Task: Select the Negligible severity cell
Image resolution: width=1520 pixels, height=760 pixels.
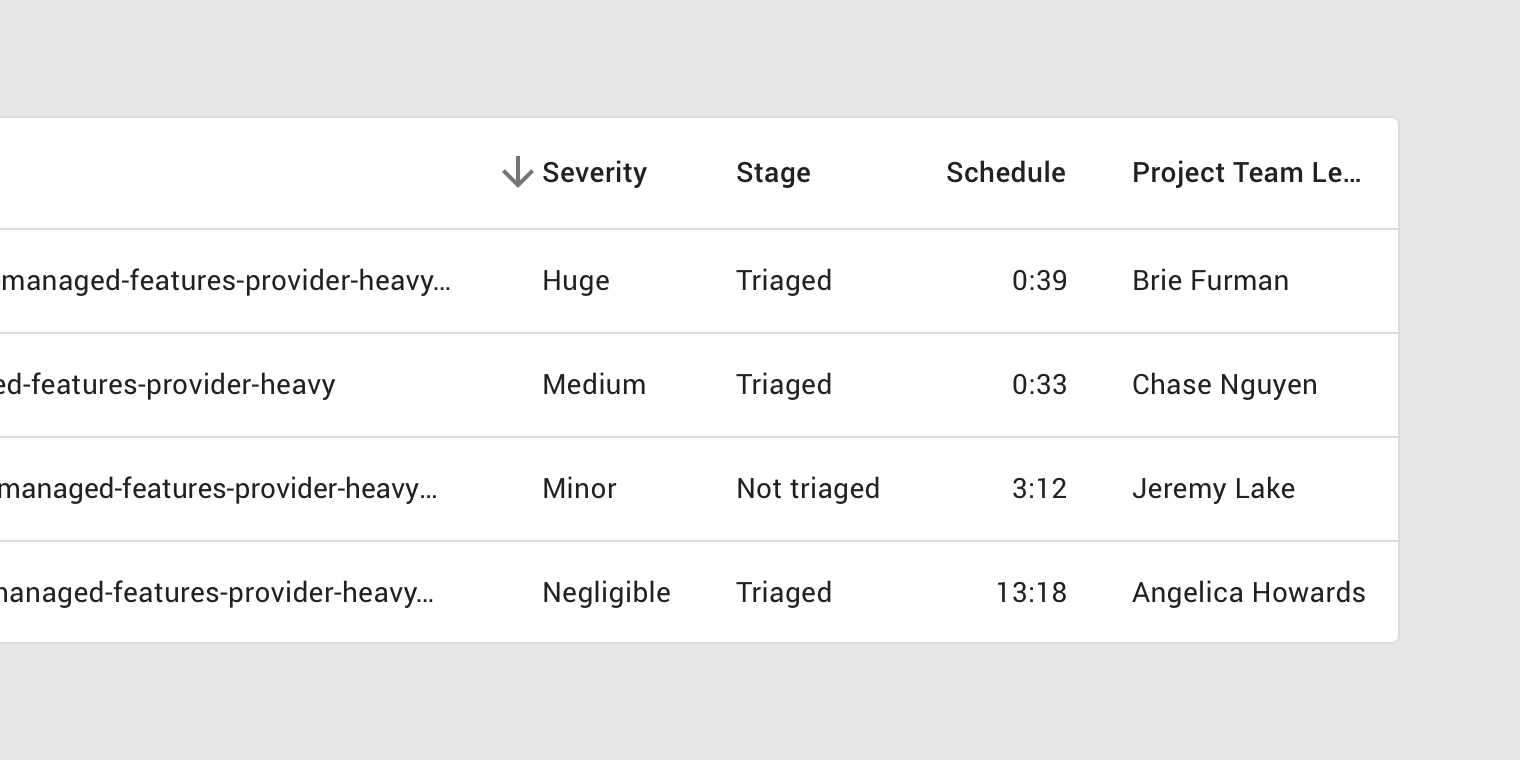Action: (x=606, y=593)
